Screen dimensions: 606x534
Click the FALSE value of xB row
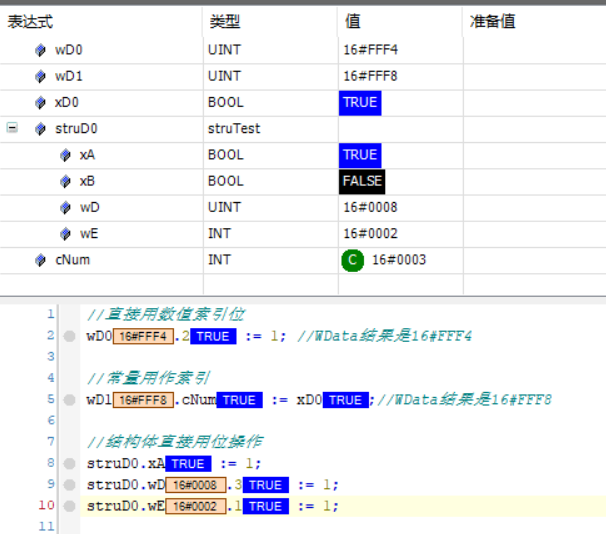click(x=362, y=182)
